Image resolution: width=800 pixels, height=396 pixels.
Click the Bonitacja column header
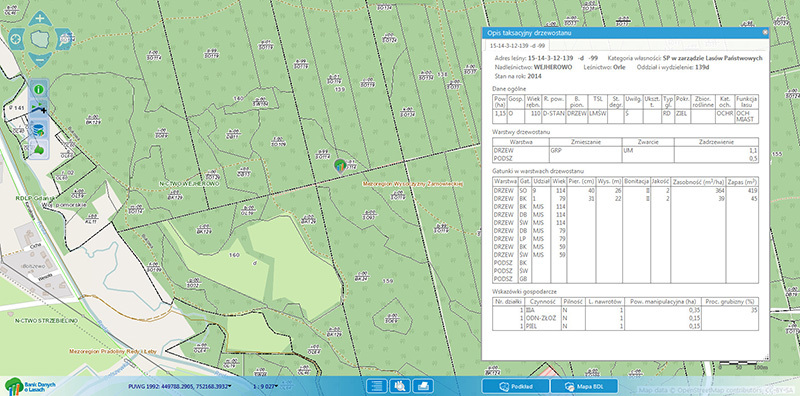[636, 181]
